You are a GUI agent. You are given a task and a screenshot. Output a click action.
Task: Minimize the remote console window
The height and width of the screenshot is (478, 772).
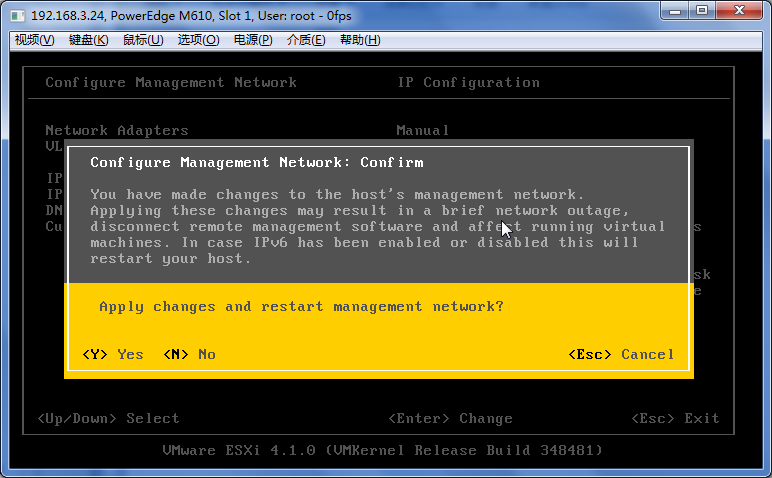676,11
